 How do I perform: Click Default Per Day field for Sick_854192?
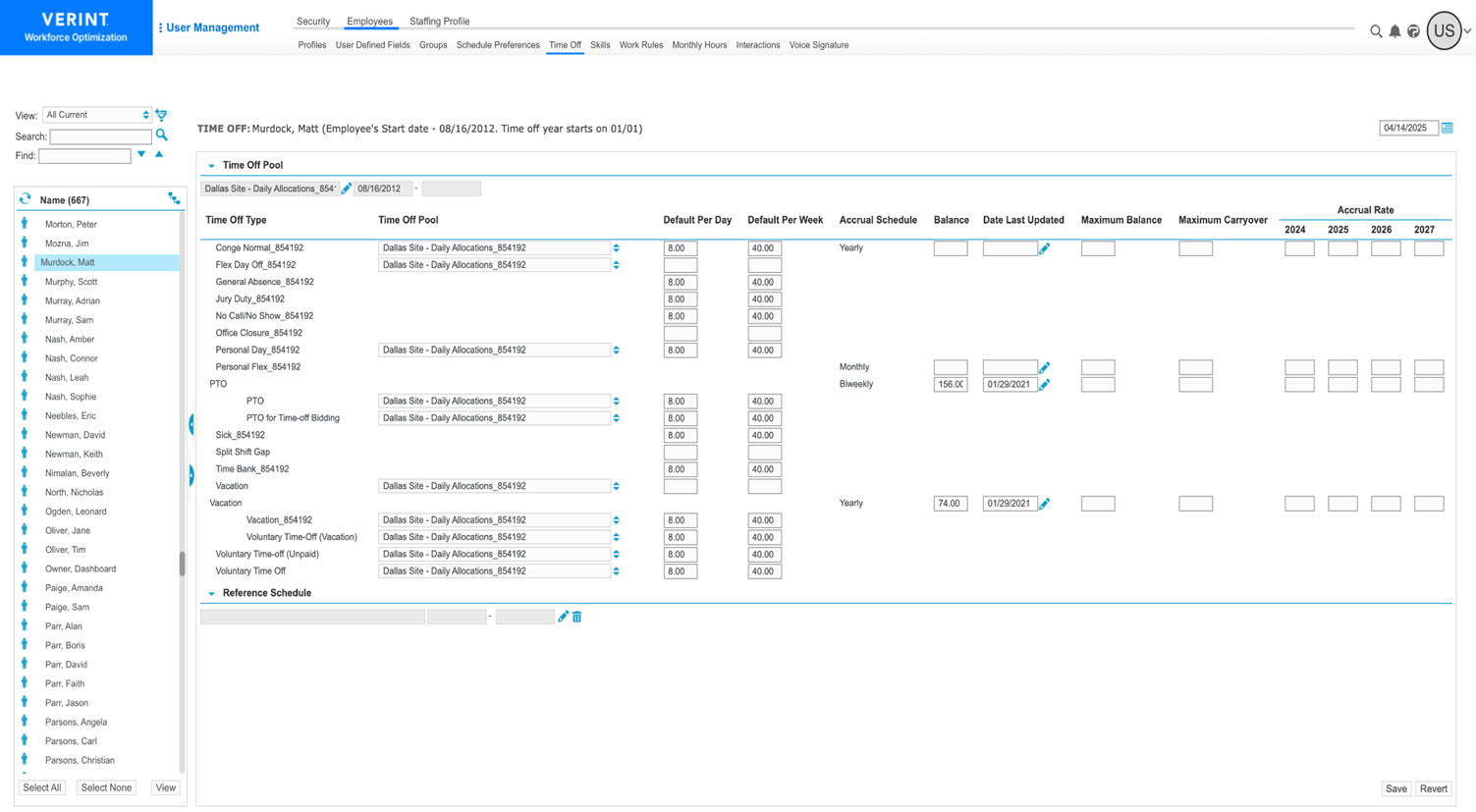[x=681, y=436]
